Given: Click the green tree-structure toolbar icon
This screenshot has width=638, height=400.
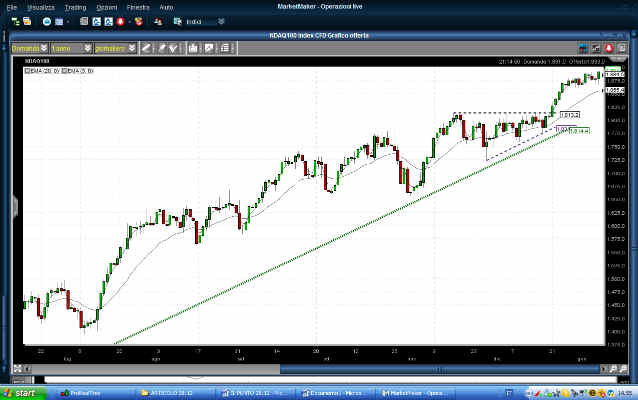Looking at the screenshot, I should coord(14,21).
